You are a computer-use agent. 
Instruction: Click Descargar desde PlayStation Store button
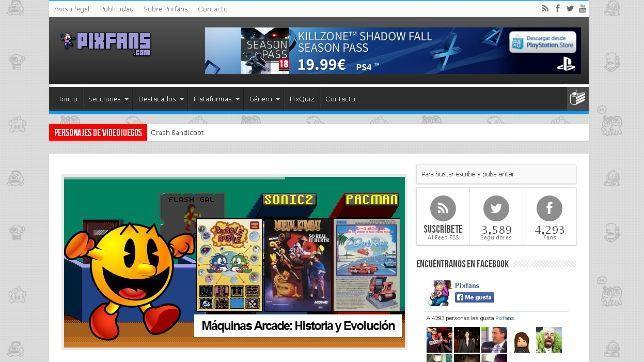click(543, 42)
